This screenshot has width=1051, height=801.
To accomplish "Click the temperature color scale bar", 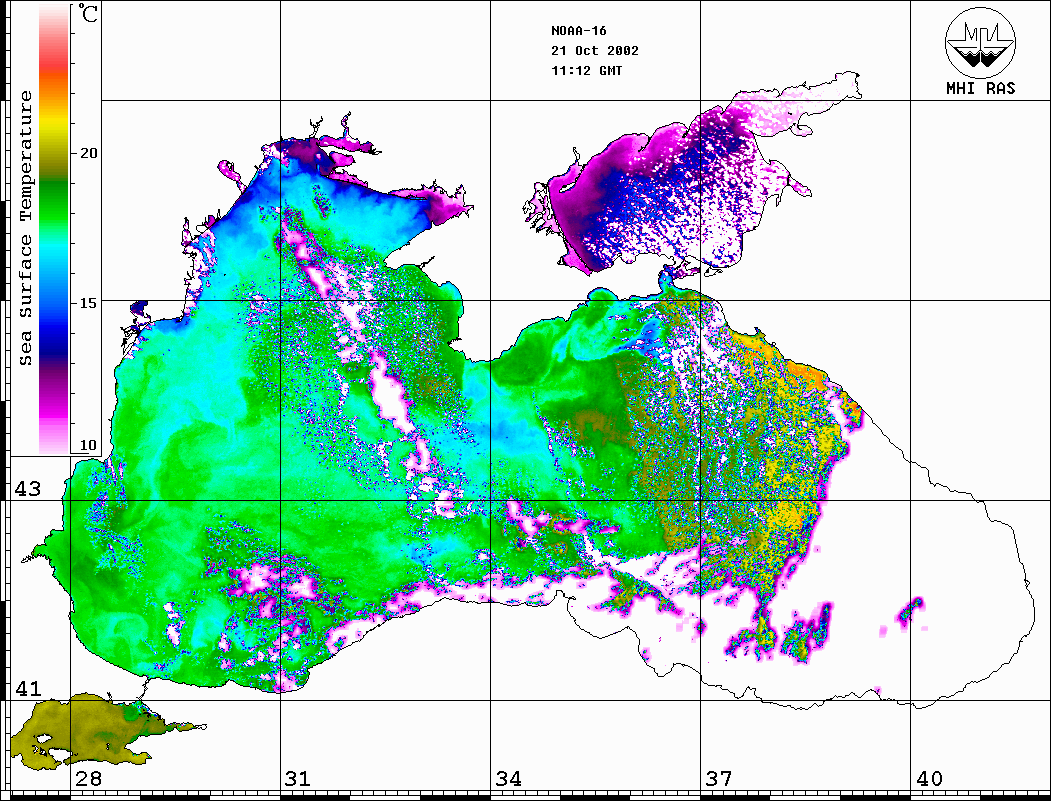I will point(54,229).
